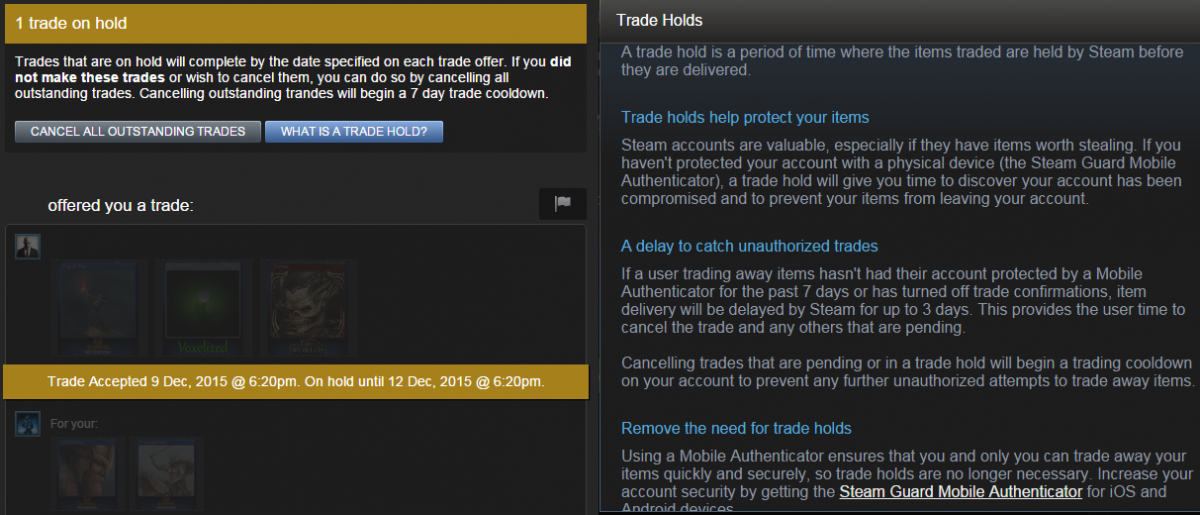Click 'Trade holds help protect your items' heading

(x=745, y=118)
